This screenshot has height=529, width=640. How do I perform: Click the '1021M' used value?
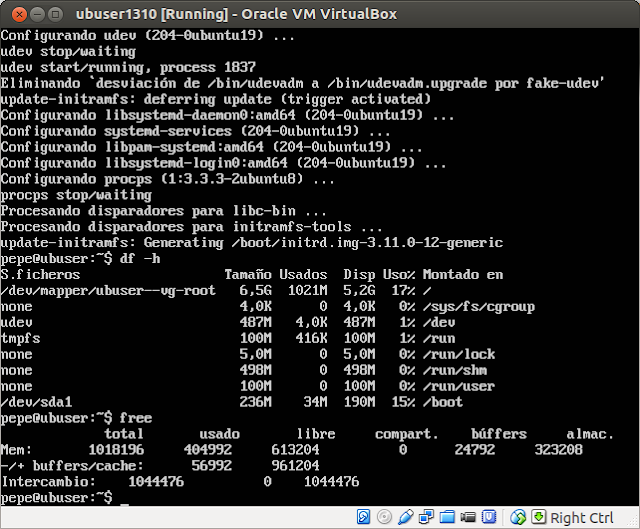pos(307,291)
